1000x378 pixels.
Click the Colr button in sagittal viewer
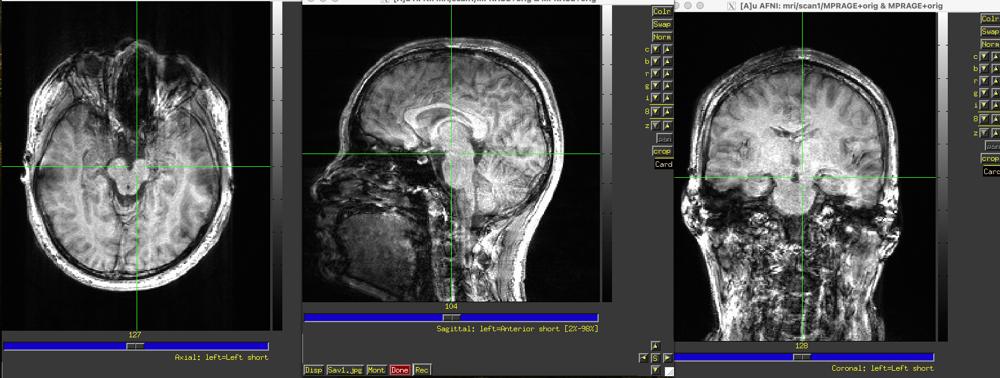[x=662, y=11]
